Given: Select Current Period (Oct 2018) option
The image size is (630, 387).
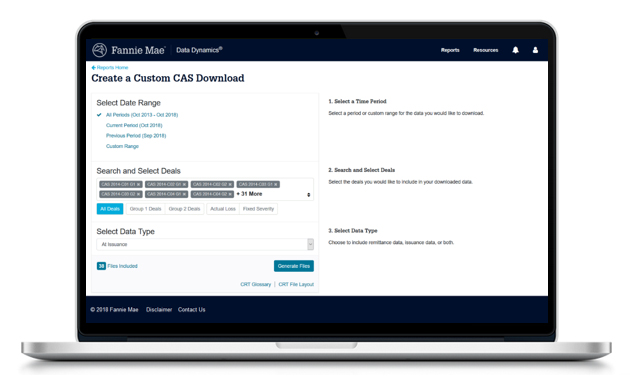Looking at the screenshot, I should [x=134, y=125].
